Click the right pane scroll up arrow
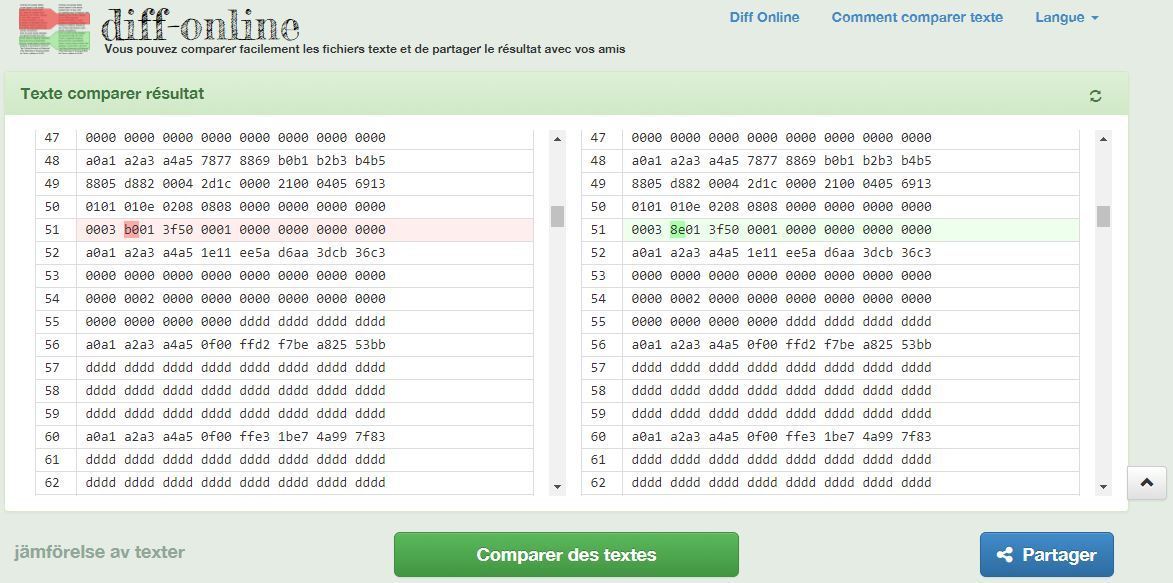 [1103, 139]
